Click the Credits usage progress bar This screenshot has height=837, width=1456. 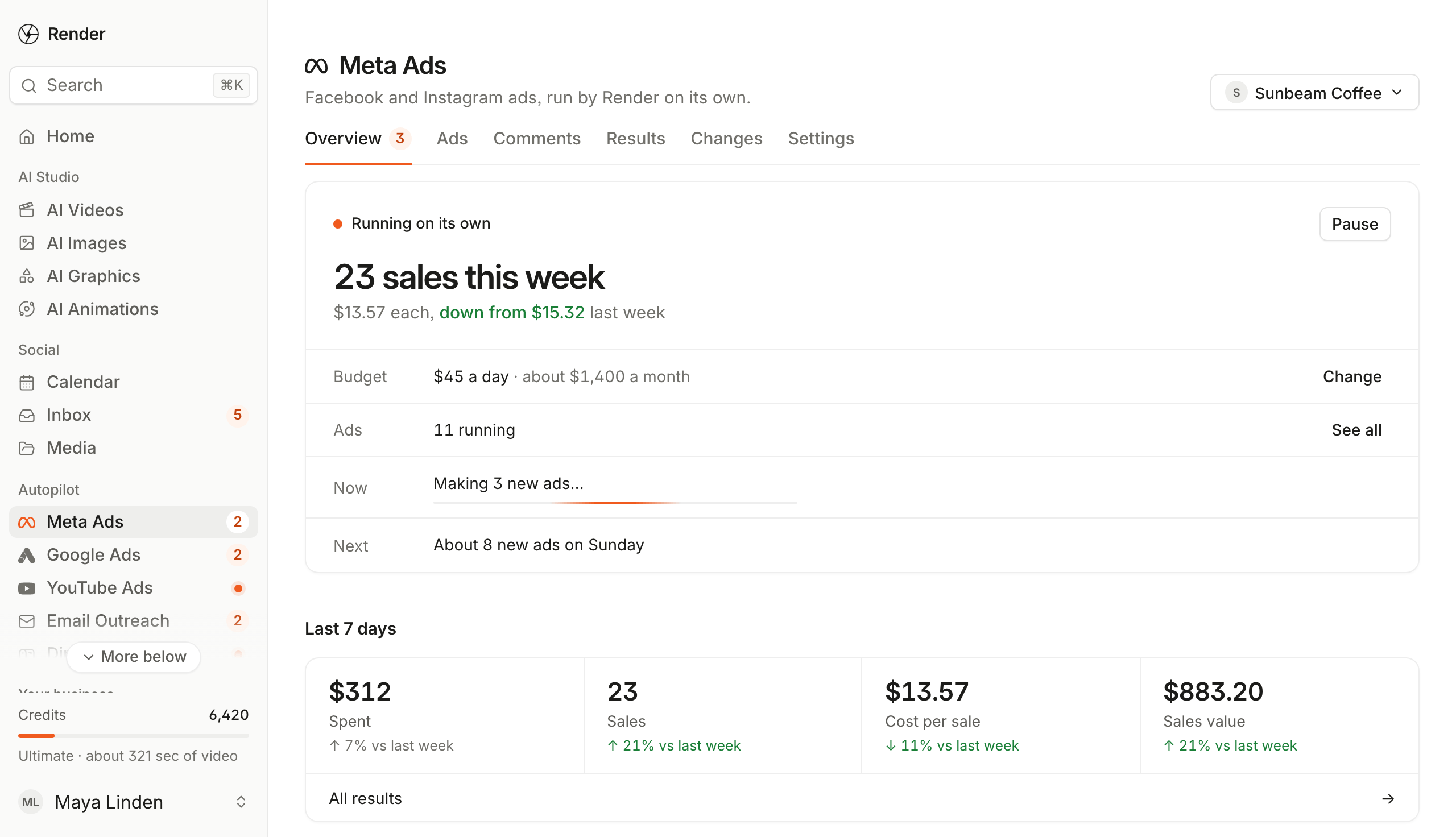coord(133,736)
